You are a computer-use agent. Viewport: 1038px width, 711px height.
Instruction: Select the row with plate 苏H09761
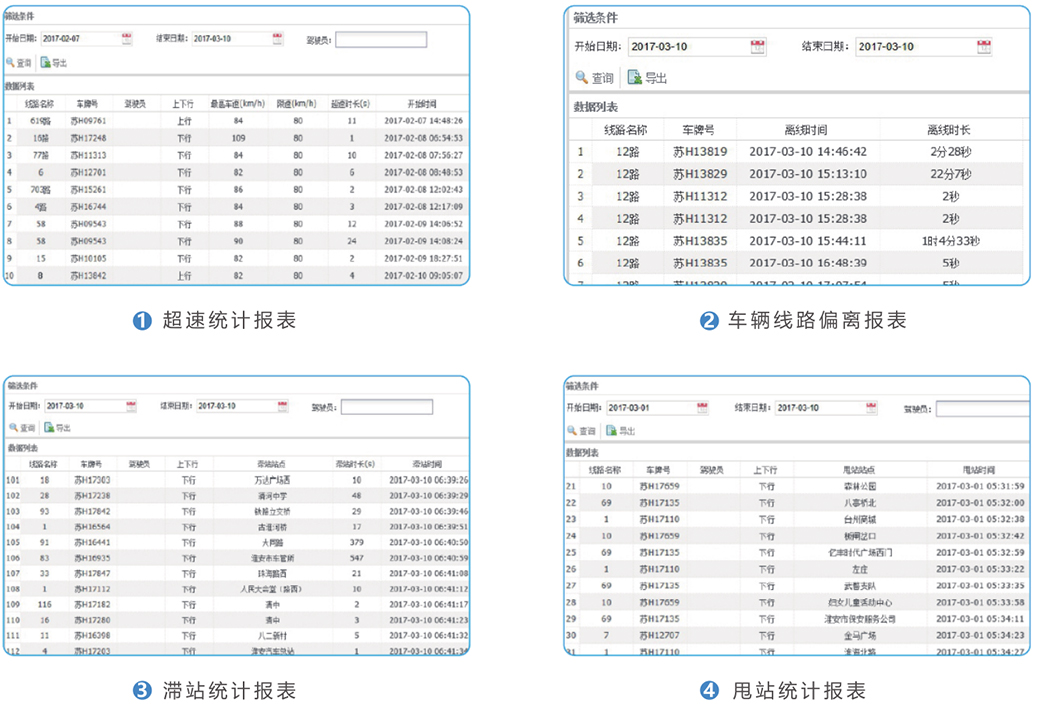88,120
